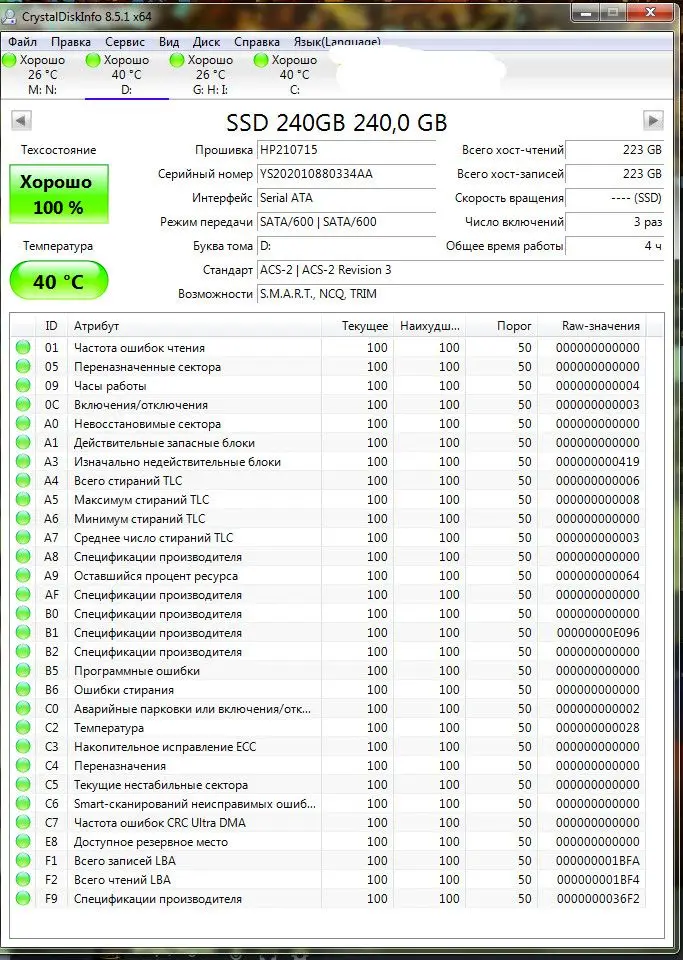Screen dimensions: 683x960
Task: Click Режим передачи field SATA/600 | SATA/600
Action: (346, 222)
